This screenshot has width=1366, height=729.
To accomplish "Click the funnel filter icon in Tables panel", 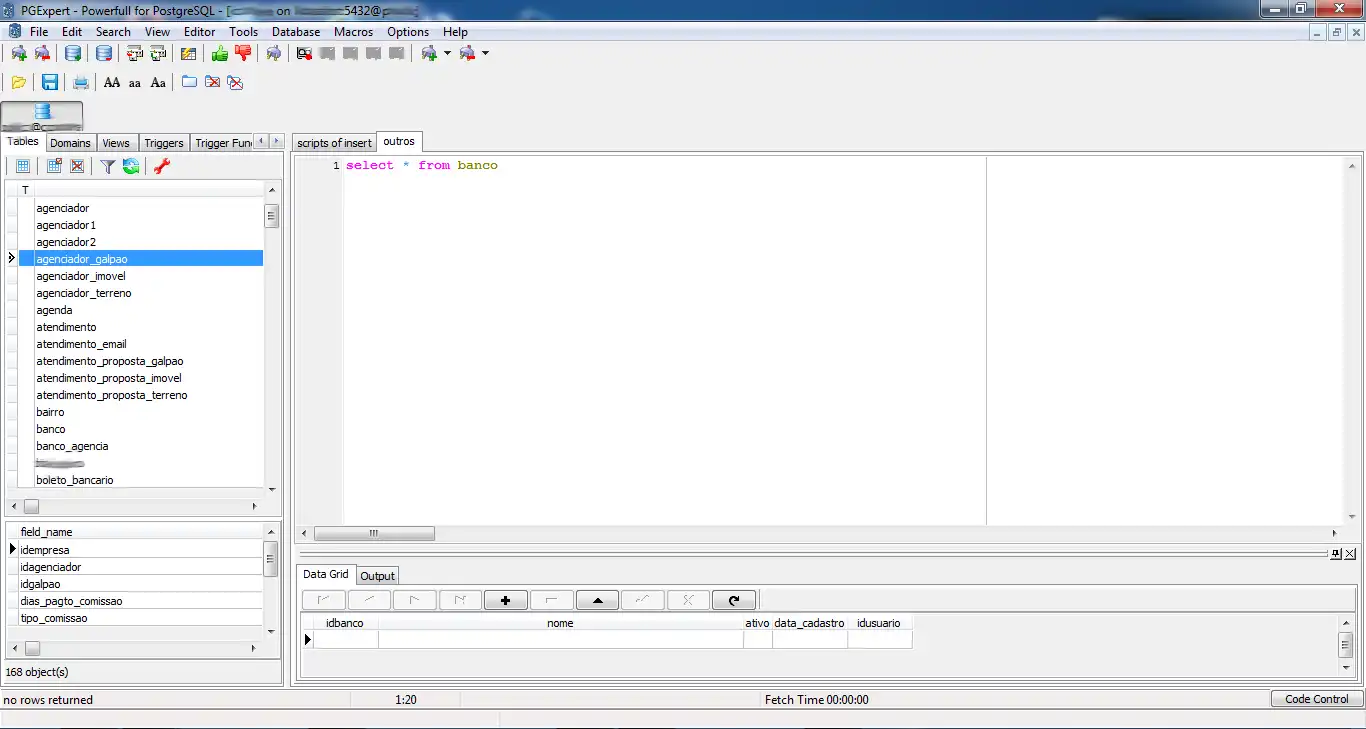I will 107,166.
